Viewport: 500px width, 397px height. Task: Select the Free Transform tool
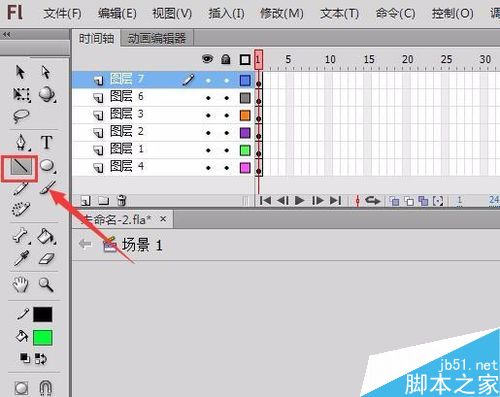[21, 95]
